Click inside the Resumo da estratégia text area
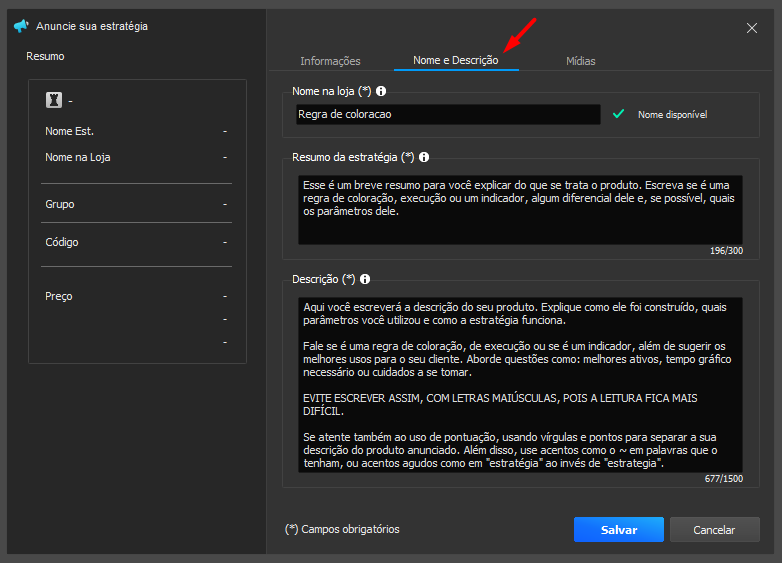Image resolution: width=782 pixels, height=563 pixels. pyautogui.click(x=520, y=209)
